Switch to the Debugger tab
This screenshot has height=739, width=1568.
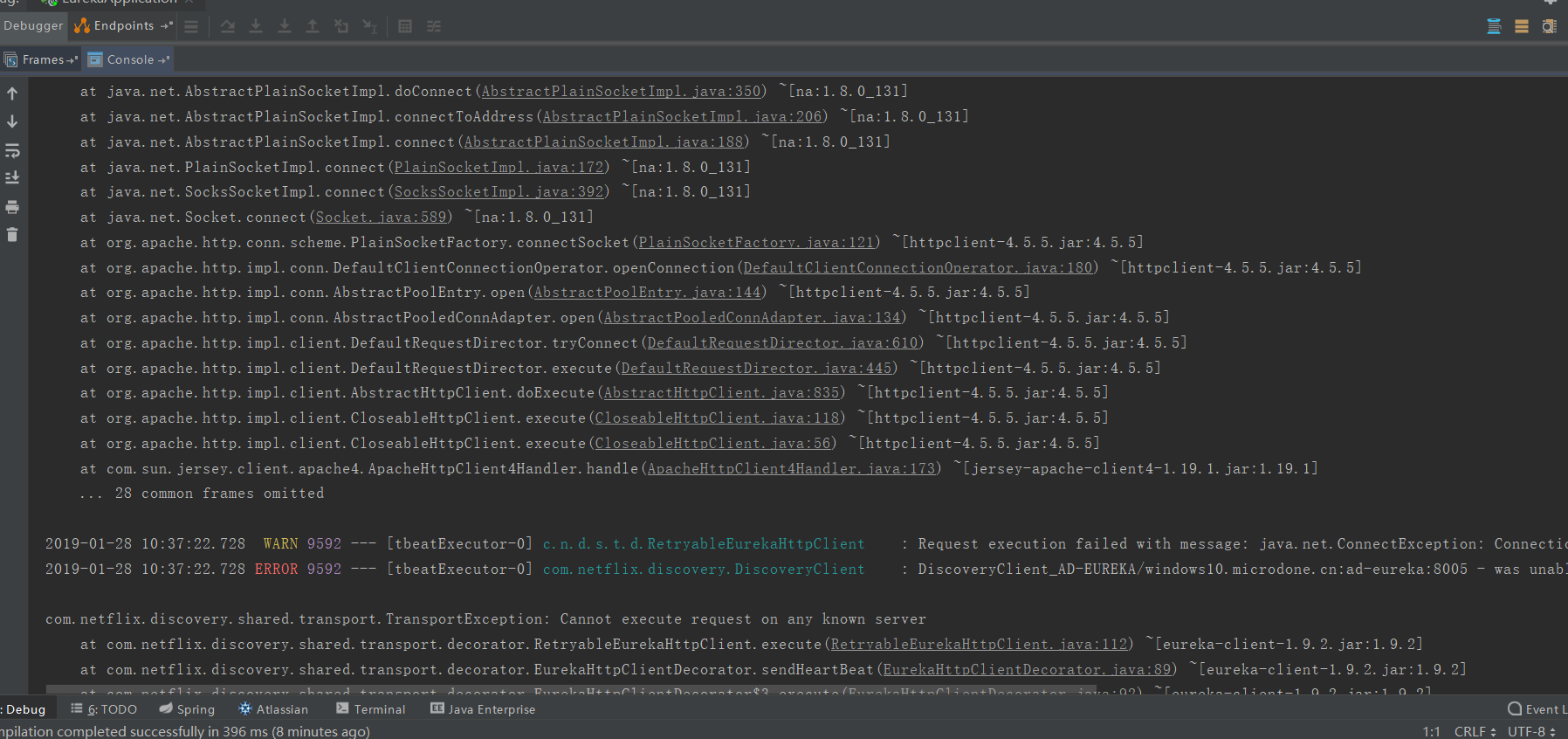[x=33, y=26]
